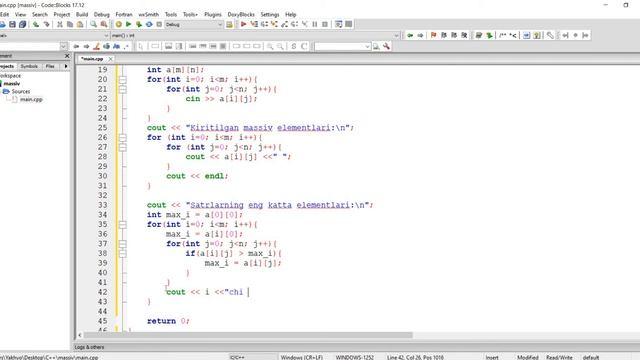
Task: Click the Save file icon
Action: pyautogui.click(x=12, y=24)
